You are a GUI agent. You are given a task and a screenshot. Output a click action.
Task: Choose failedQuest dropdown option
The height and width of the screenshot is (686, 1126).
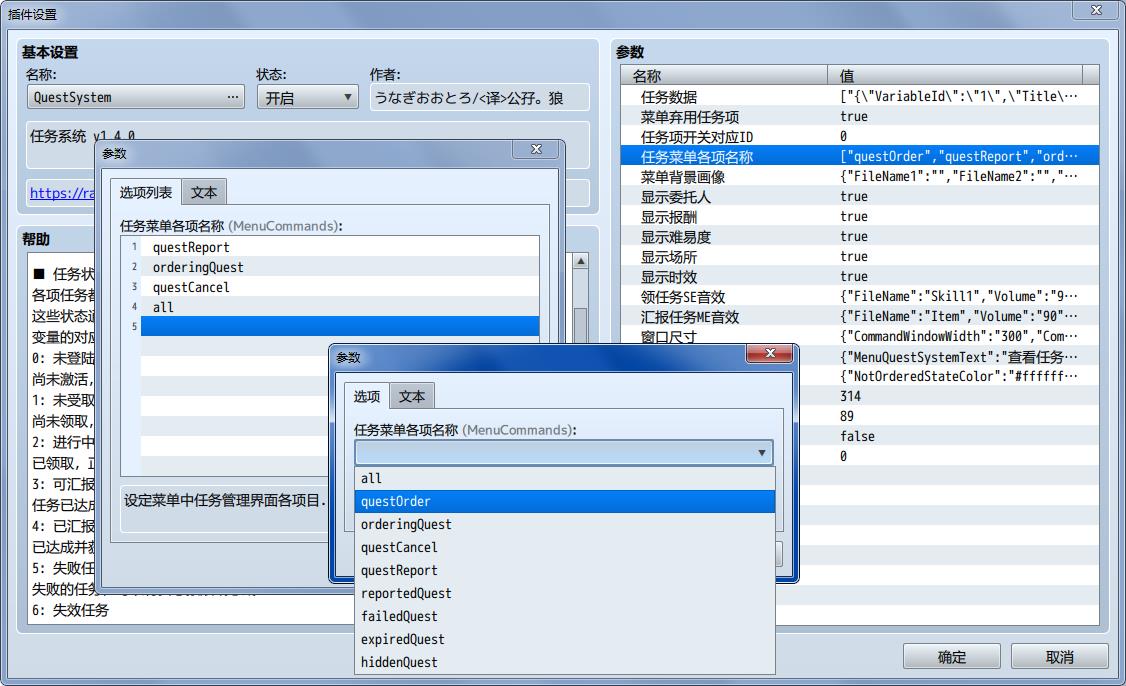point(564,616)
